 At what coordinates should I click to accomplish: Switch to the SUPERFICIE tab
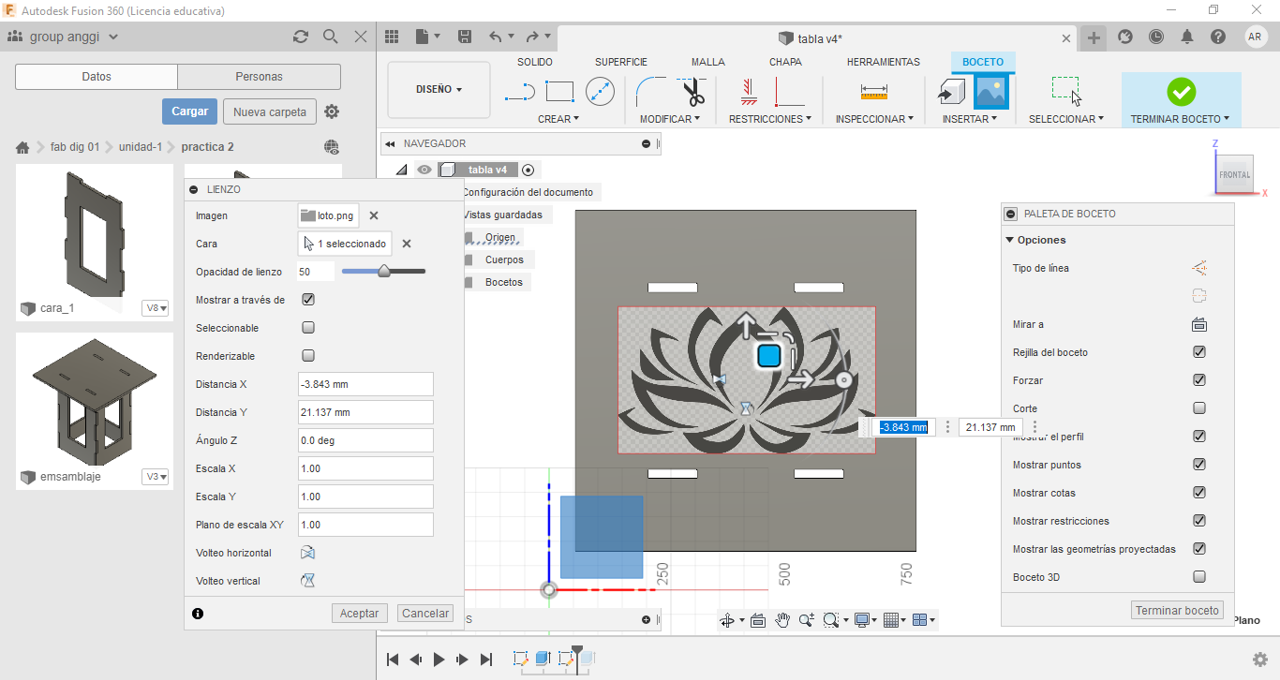click(x=621, y=62)
